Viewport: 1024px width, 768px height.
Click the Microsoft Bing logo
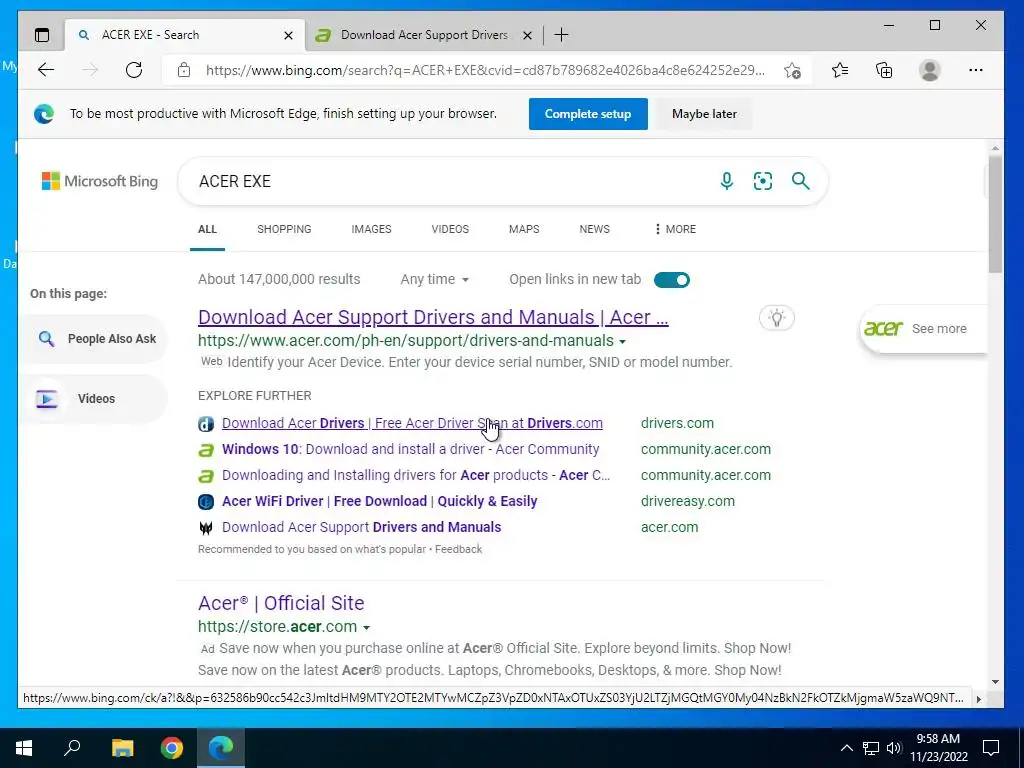click(100, 181)
